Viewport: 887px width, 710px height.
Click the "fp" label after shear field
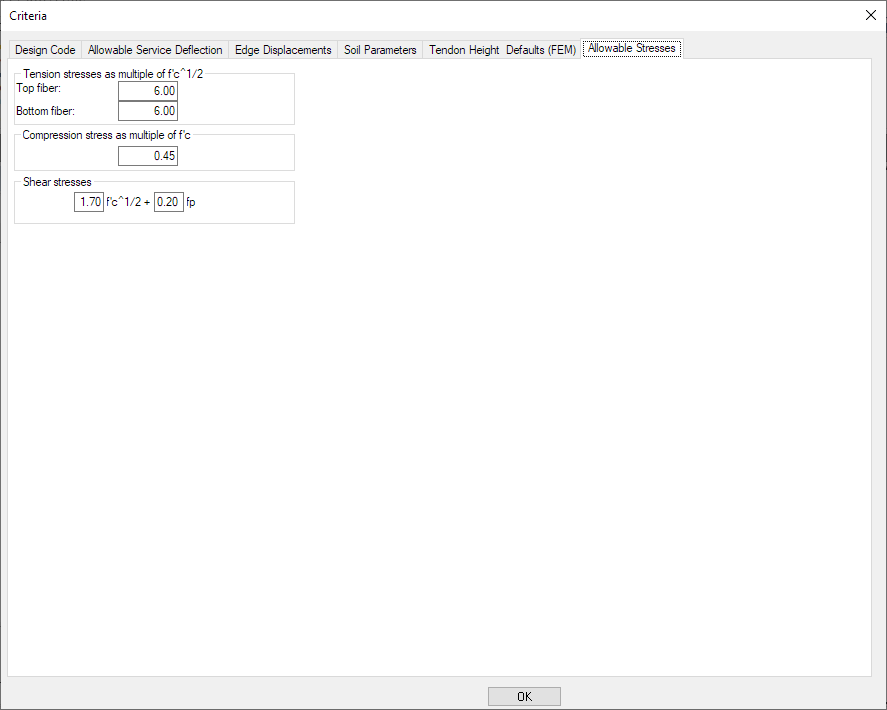(x=191, y=202)
